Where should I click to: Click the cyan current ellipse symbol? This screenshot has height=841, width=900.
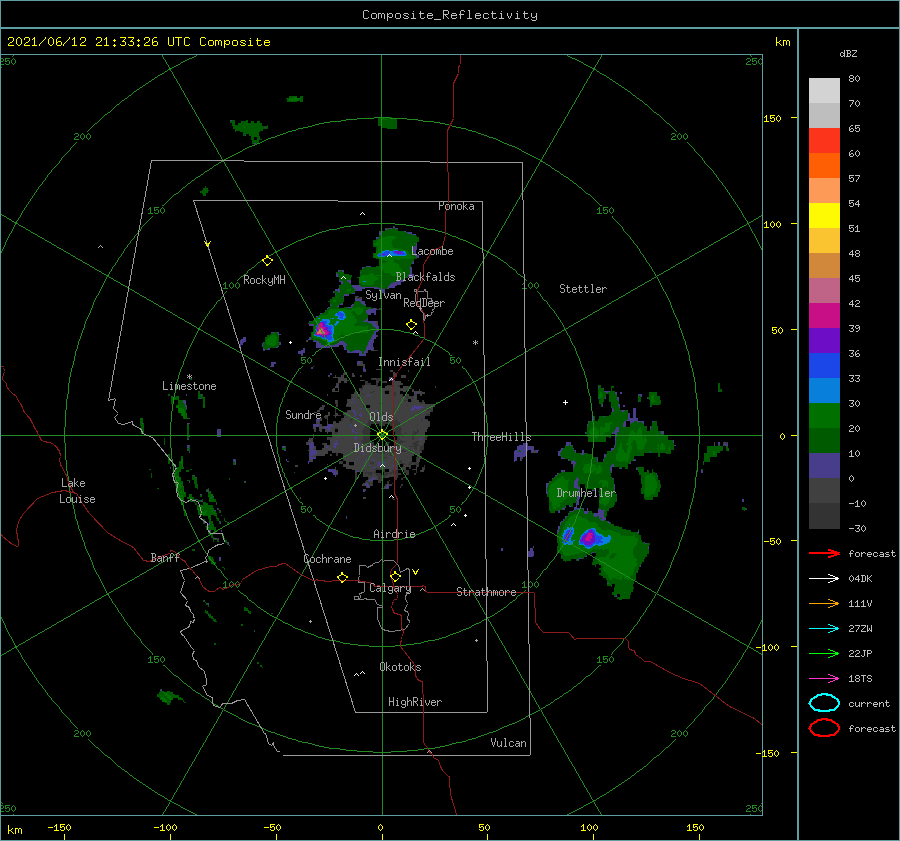coord(824,703)
